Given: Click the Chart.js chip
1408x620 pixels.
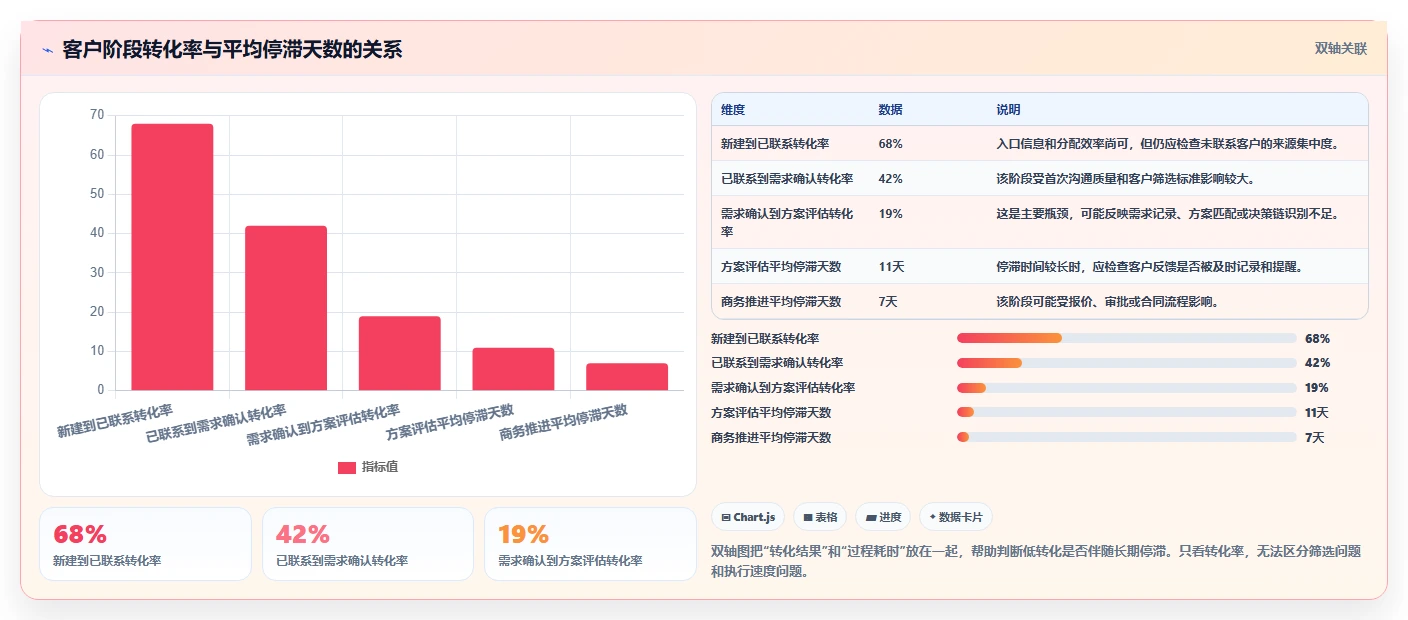Looking at the screenshot, I should click(x=748, y=517).
